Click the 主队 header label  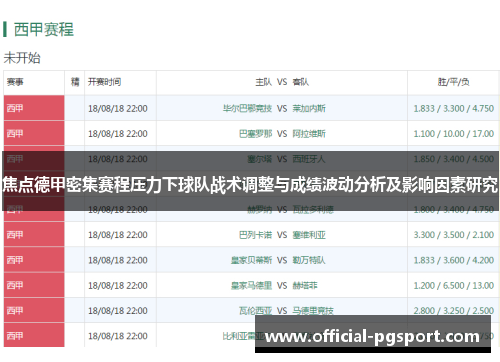(263, 82)
